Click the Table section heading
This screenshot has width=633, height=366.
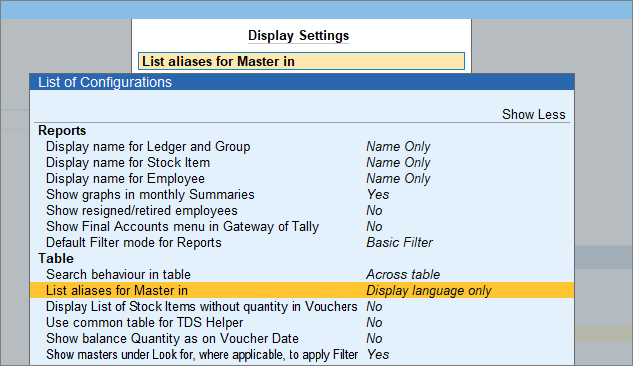click(56, 258)
